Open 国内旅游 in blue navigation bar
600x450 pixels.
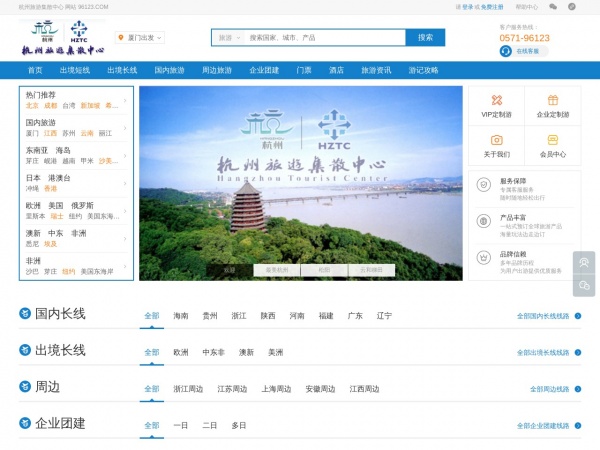coord(170,70)
